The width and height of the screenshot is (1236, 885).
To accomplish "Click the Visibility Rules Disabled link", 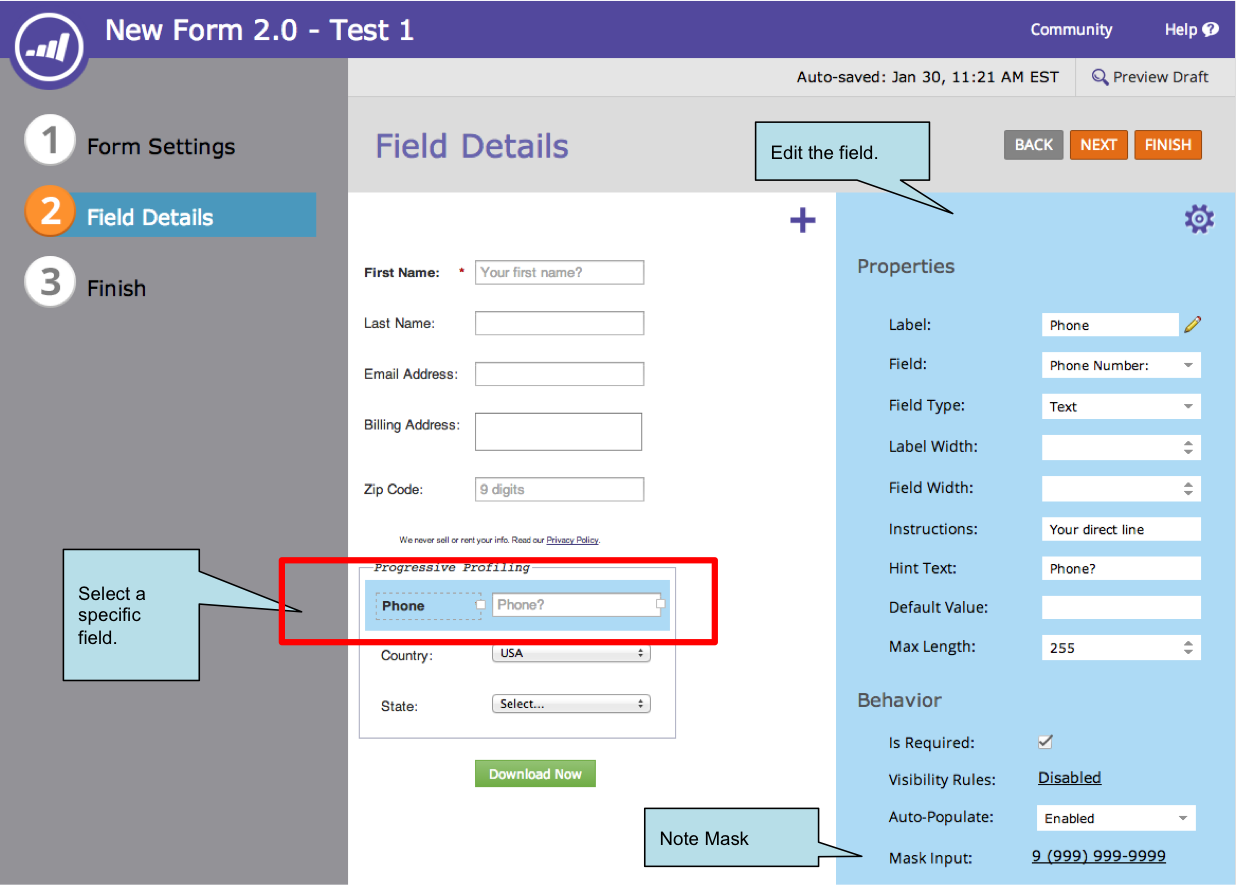I will pyautogui.click(x=1069, y=778).
